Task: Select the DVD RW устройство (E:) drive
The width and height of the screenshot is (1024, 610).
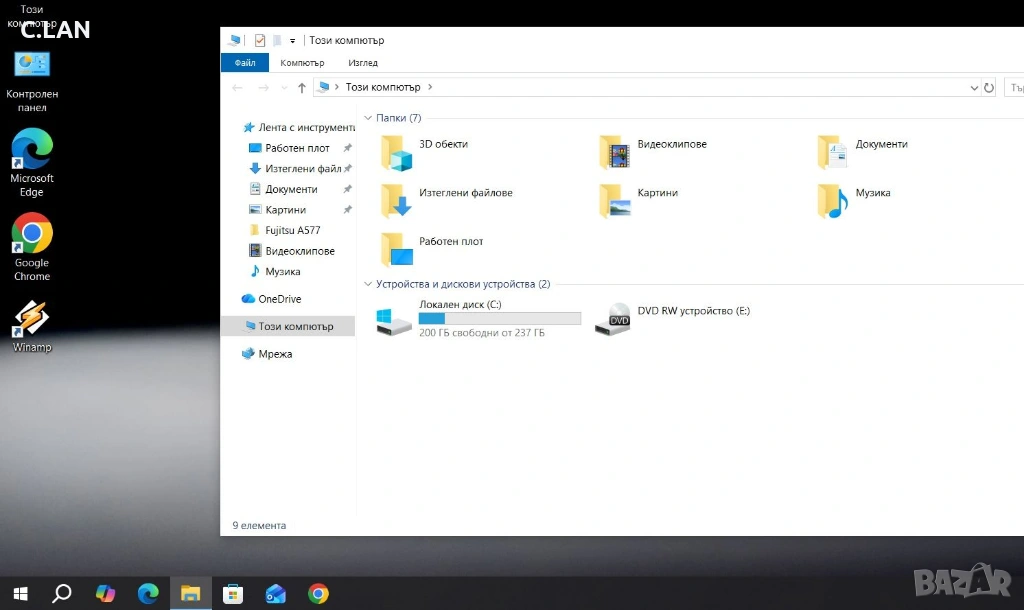Action: point(612,320)
